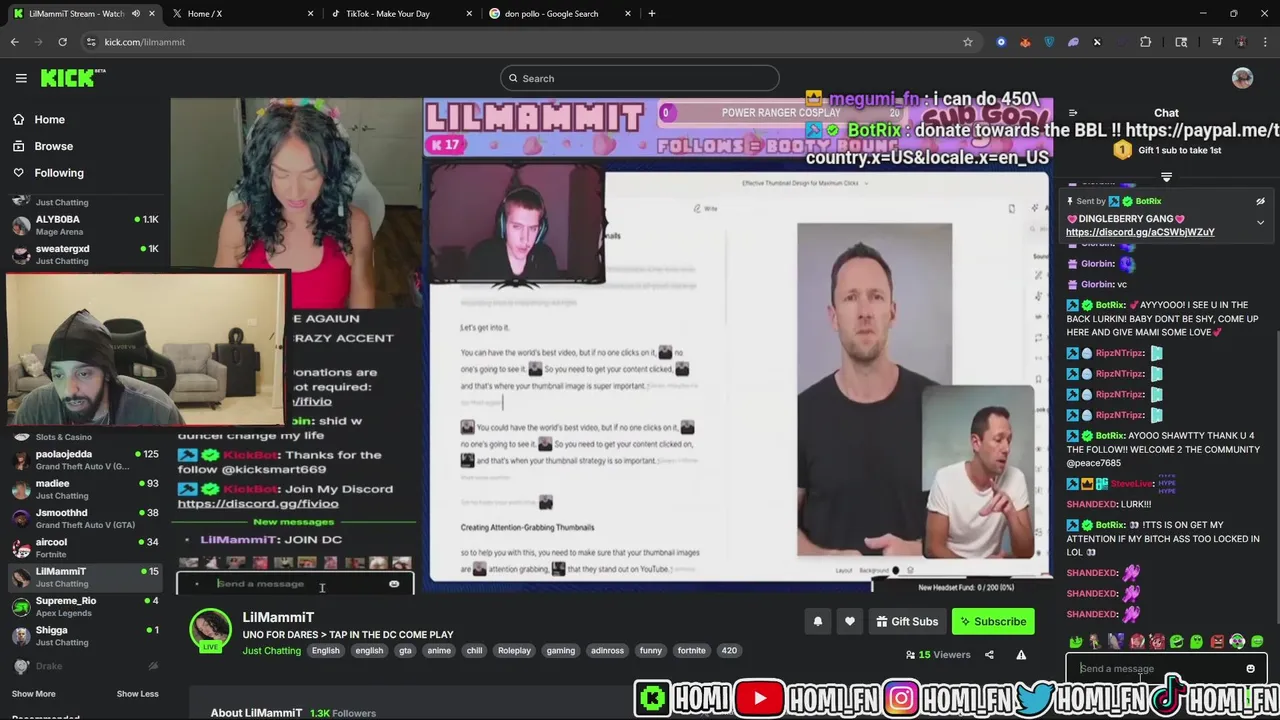Switch to the don pollo Google Search tab

(560, 13)
